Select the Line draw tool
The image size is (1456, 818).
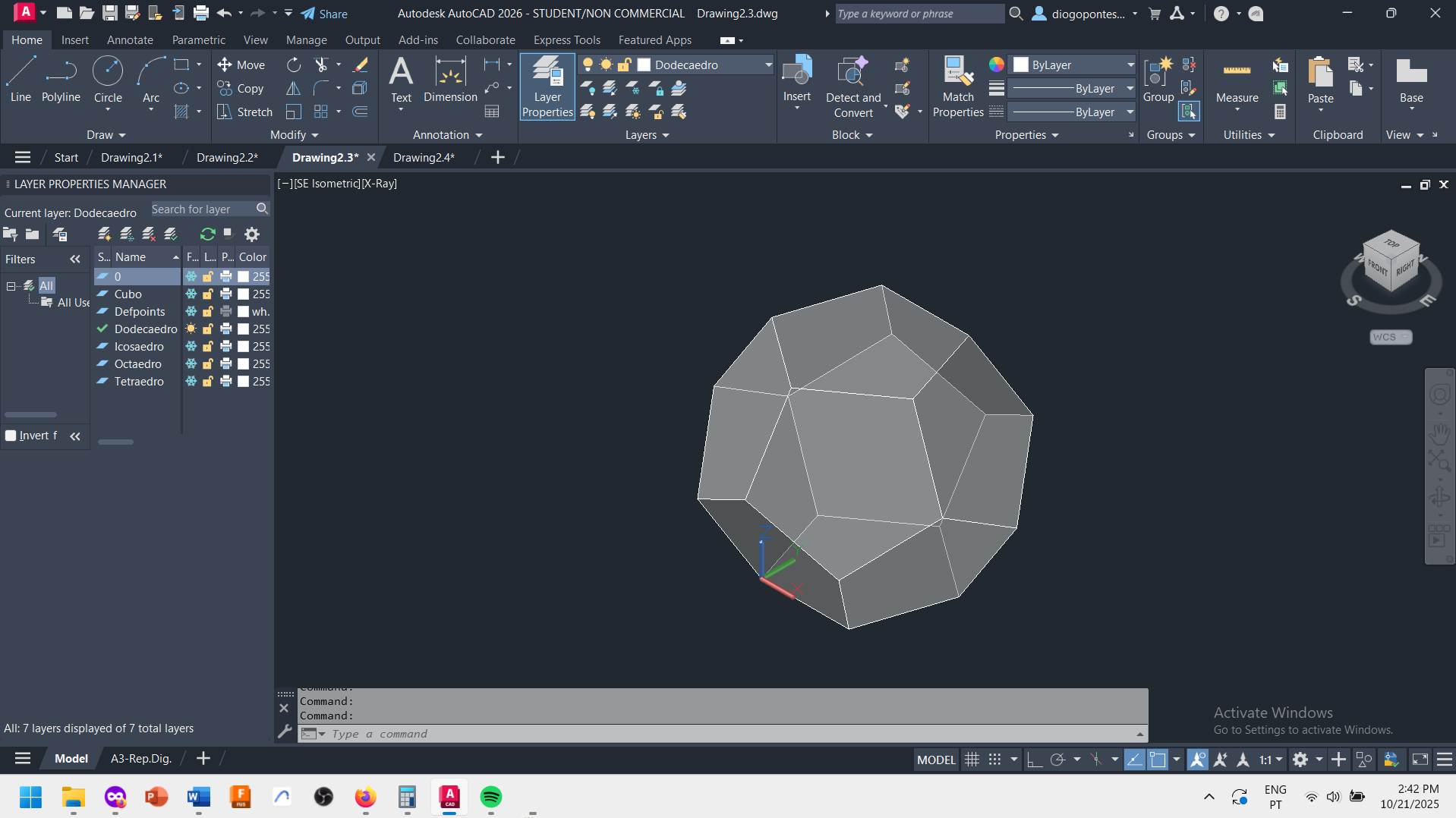(20, 80)
